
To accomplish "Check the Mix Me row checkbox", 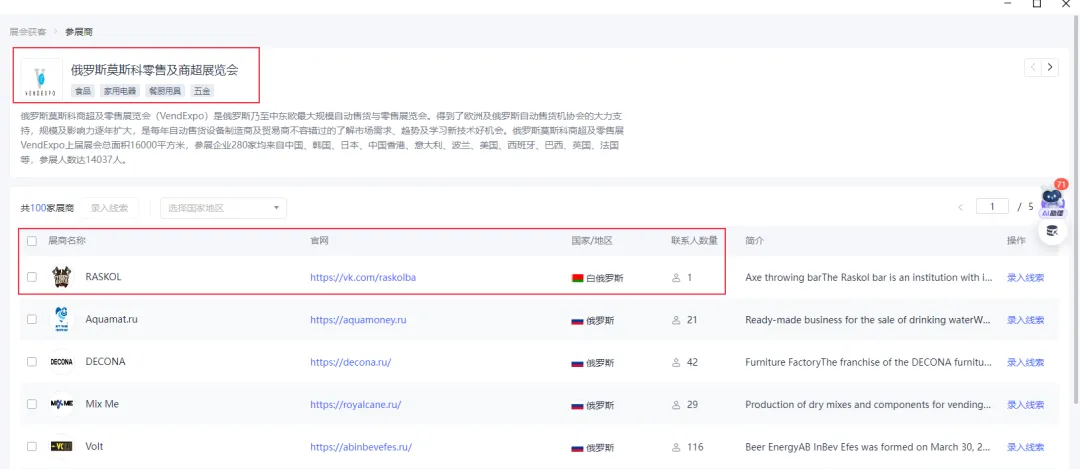I will [32, 404].
